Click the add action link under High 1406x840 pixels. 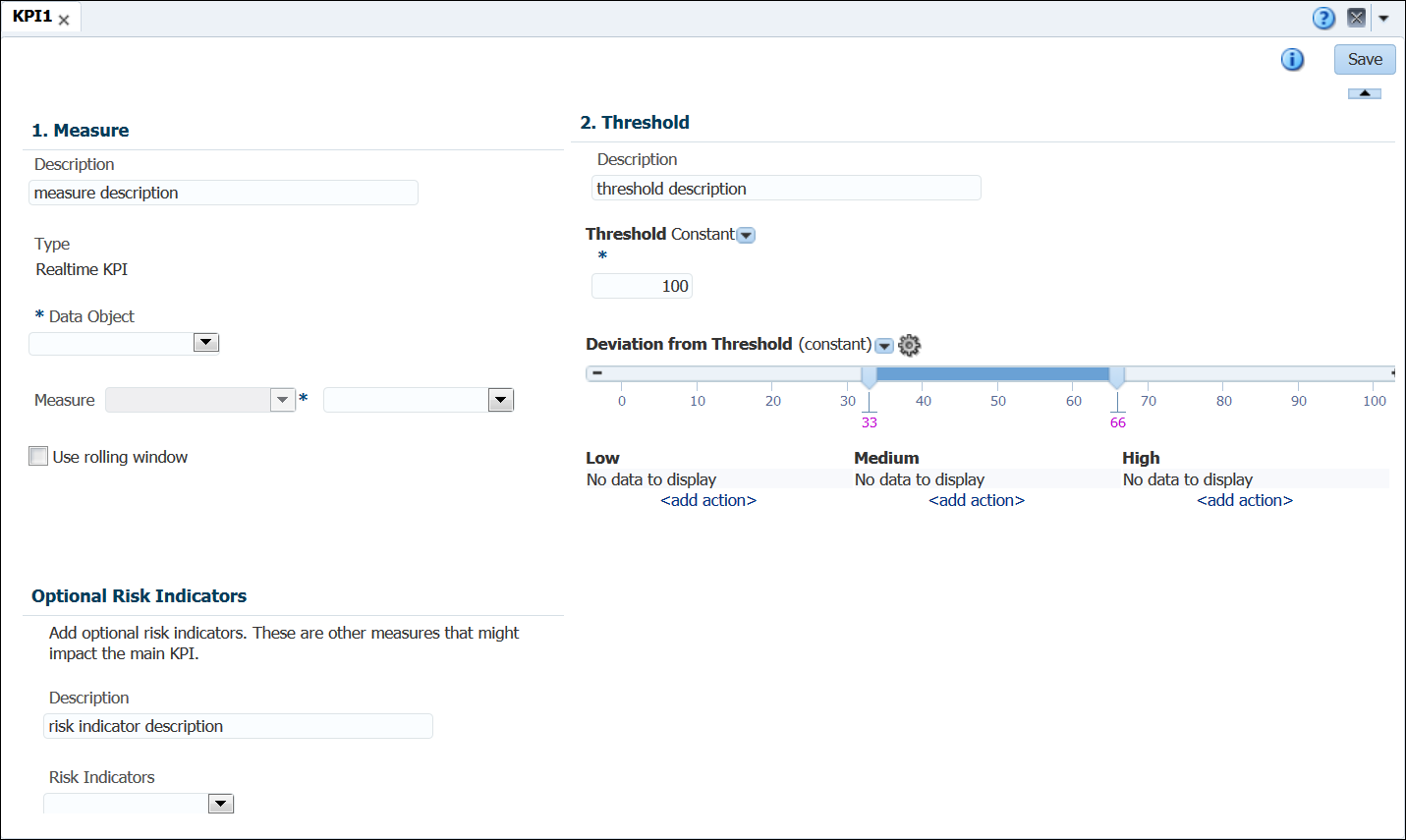[x=1245, y=500]
